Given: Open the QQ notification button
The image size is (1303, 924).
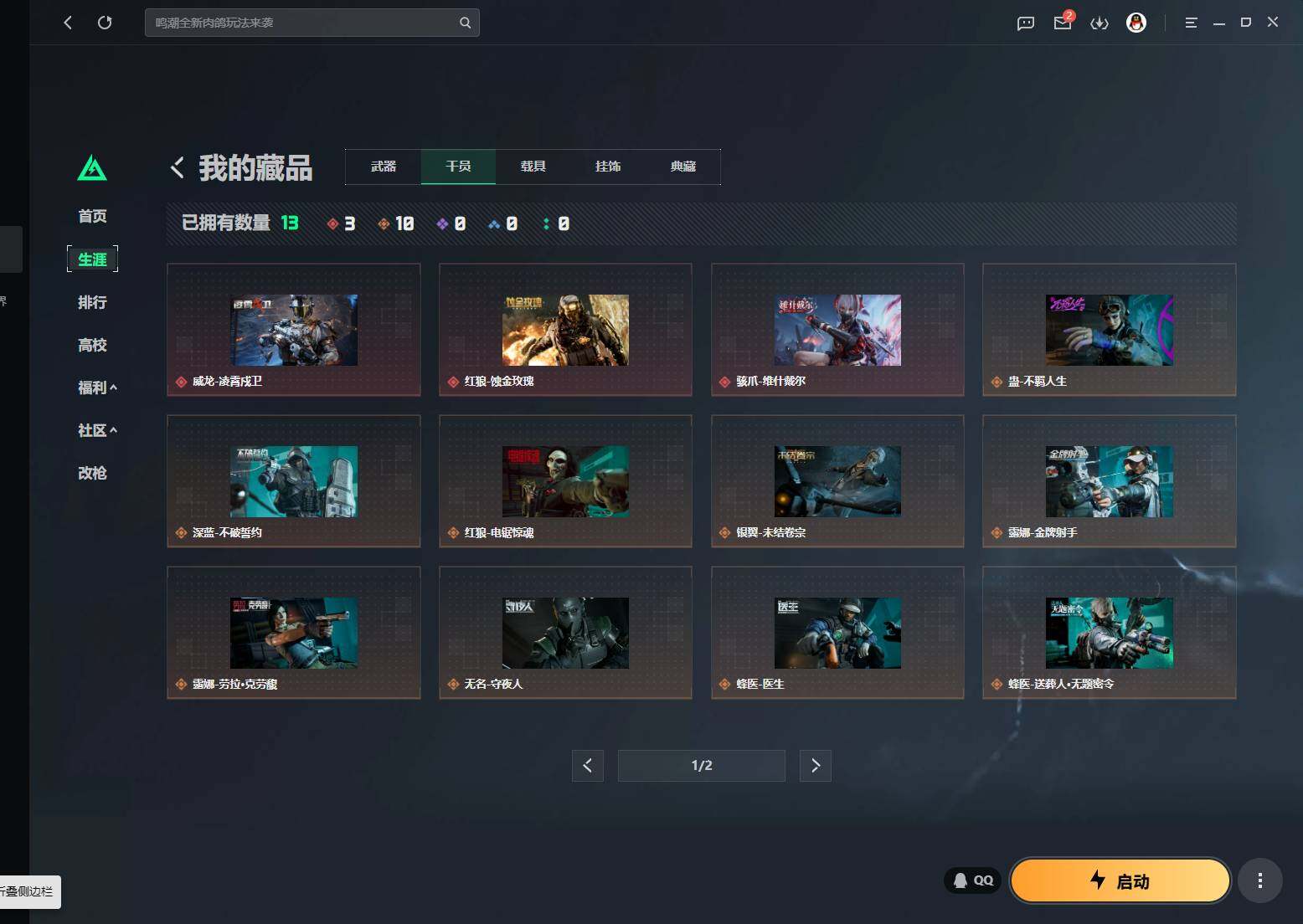Looking at the screenshot, I should [973, 880].
